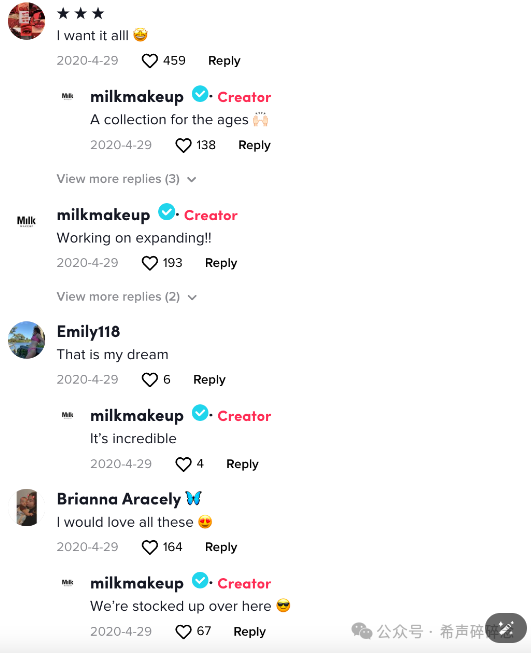
Task: Reply to the 'I want it alll' comment
Action: pyautogui.click(x=224, y=61)
